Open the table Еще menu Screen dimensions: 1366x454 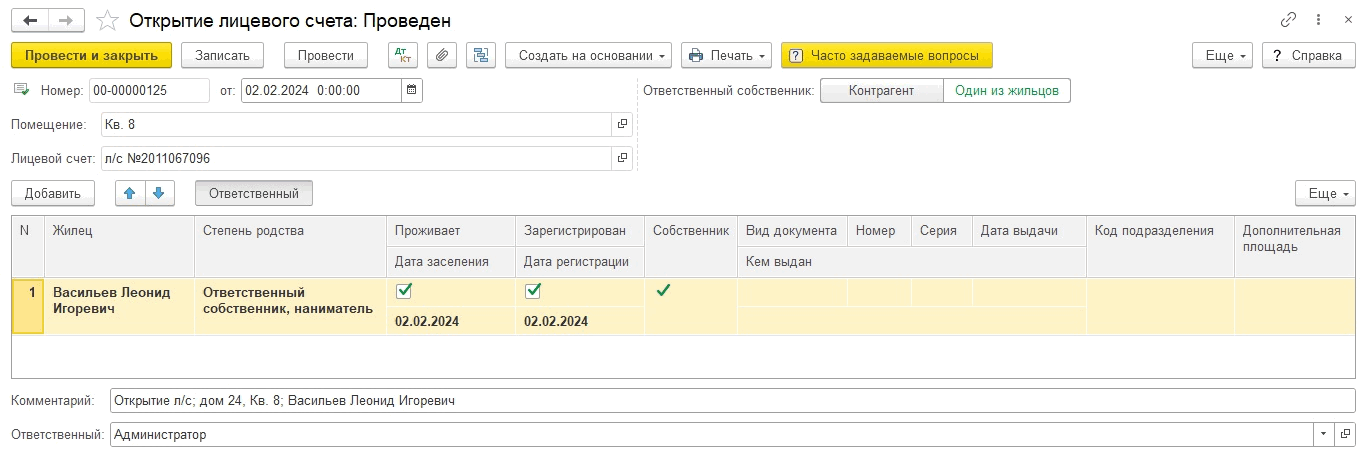(1325, 193)
